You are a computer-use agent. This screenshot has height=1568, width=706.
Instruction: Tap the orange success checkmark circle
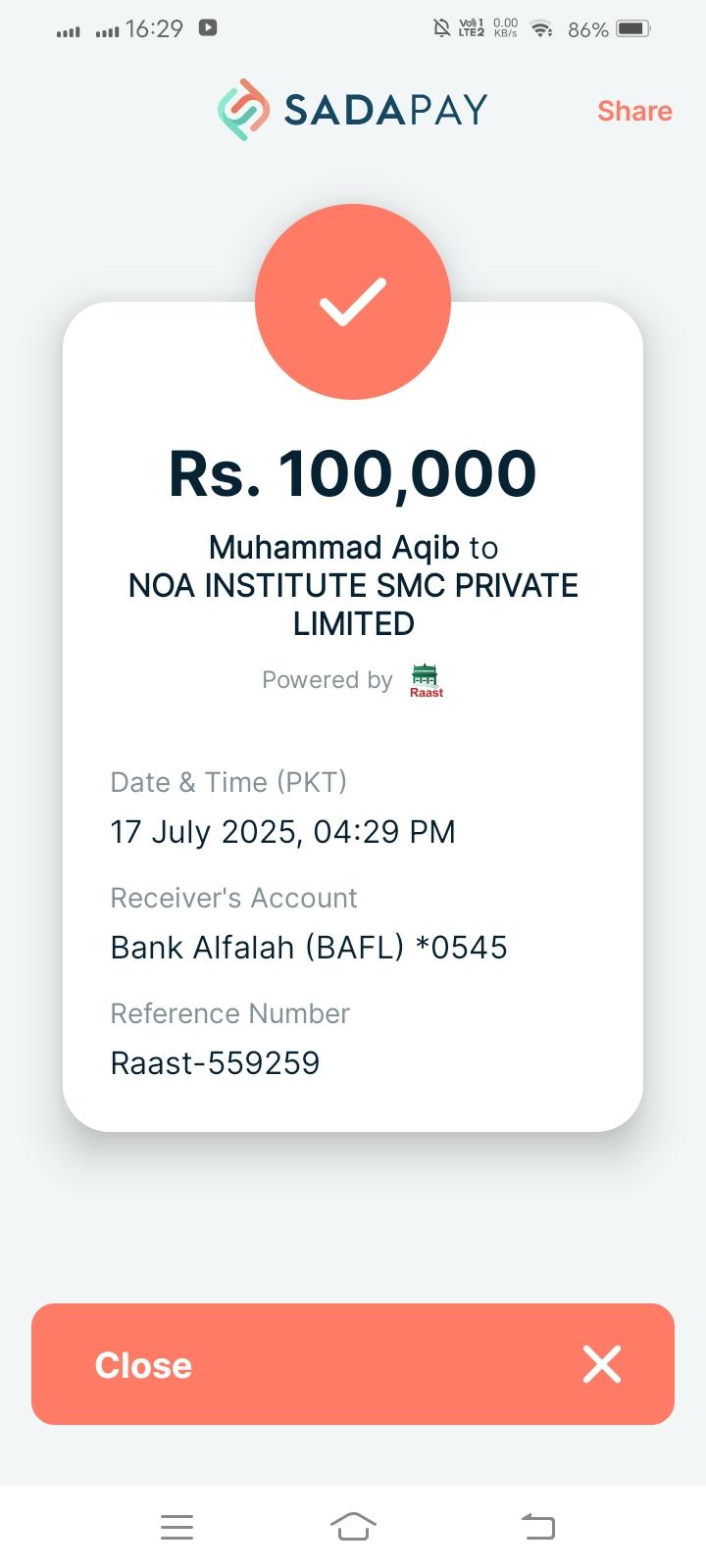click(353, 302)
